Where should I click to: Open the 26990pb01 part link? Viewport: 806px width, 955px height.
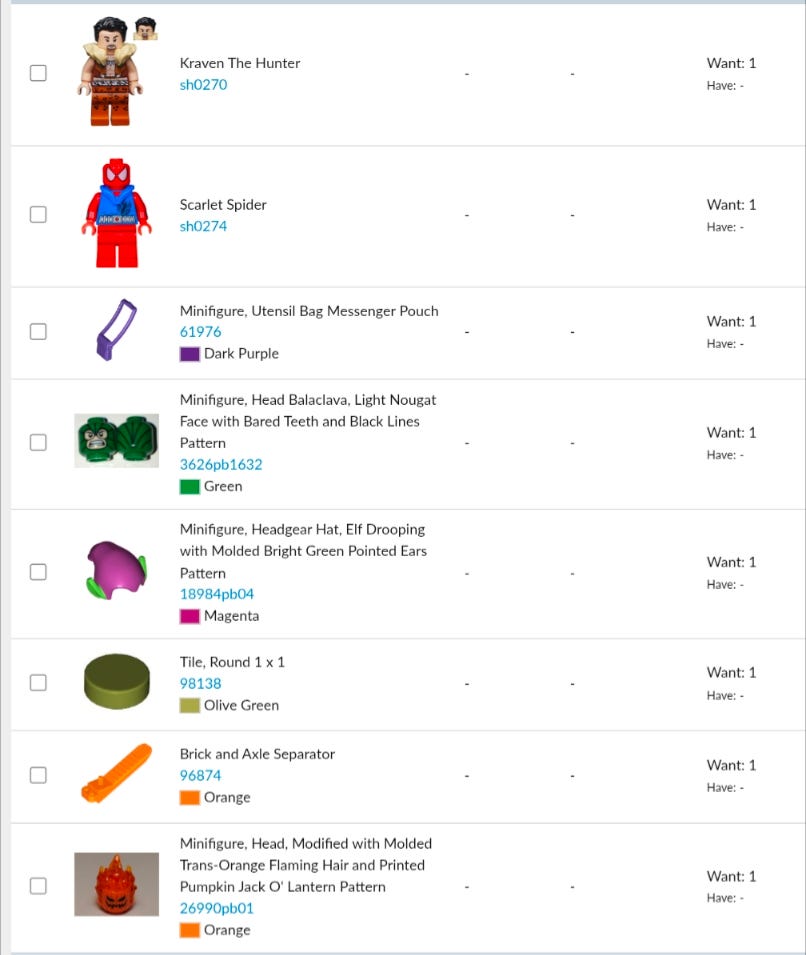coord(217,908)
